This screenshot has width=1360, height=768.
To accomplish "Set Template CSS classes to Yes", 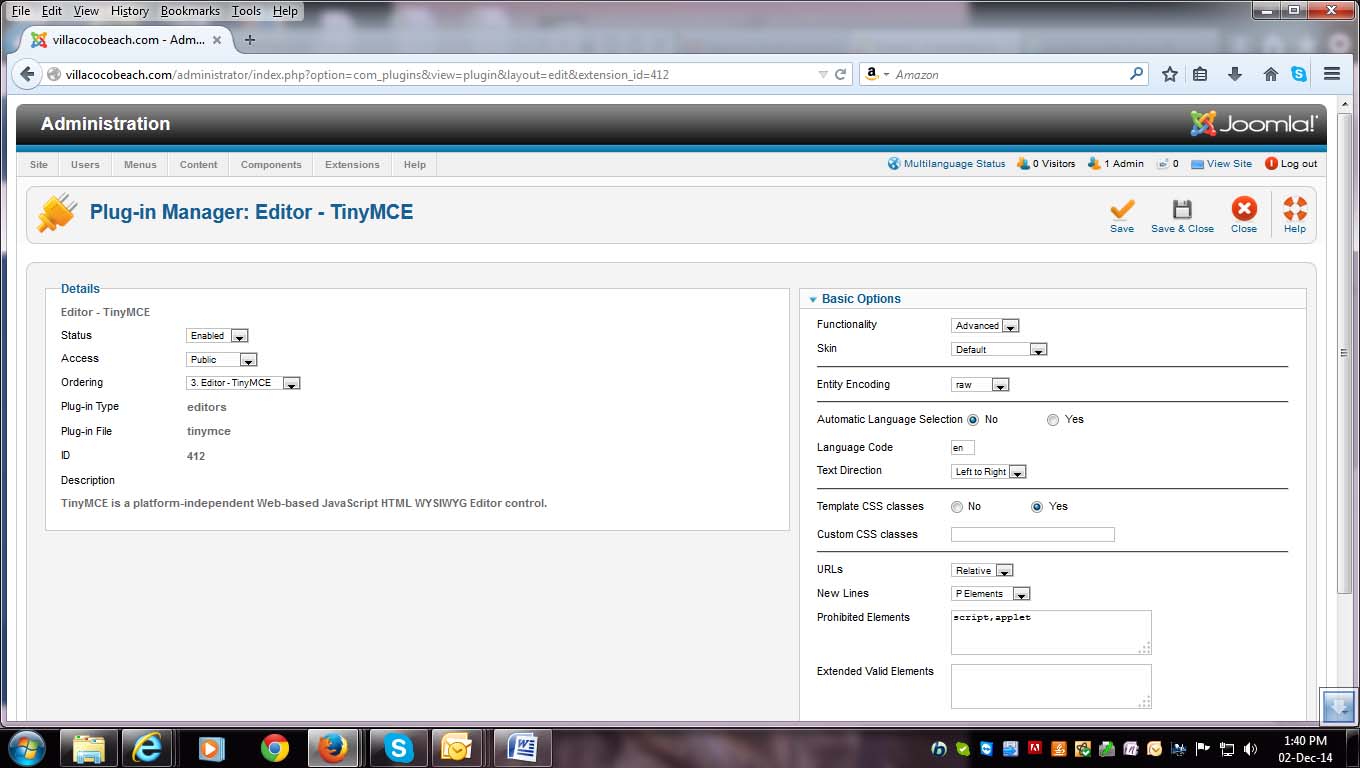I will coord(1037,507).
